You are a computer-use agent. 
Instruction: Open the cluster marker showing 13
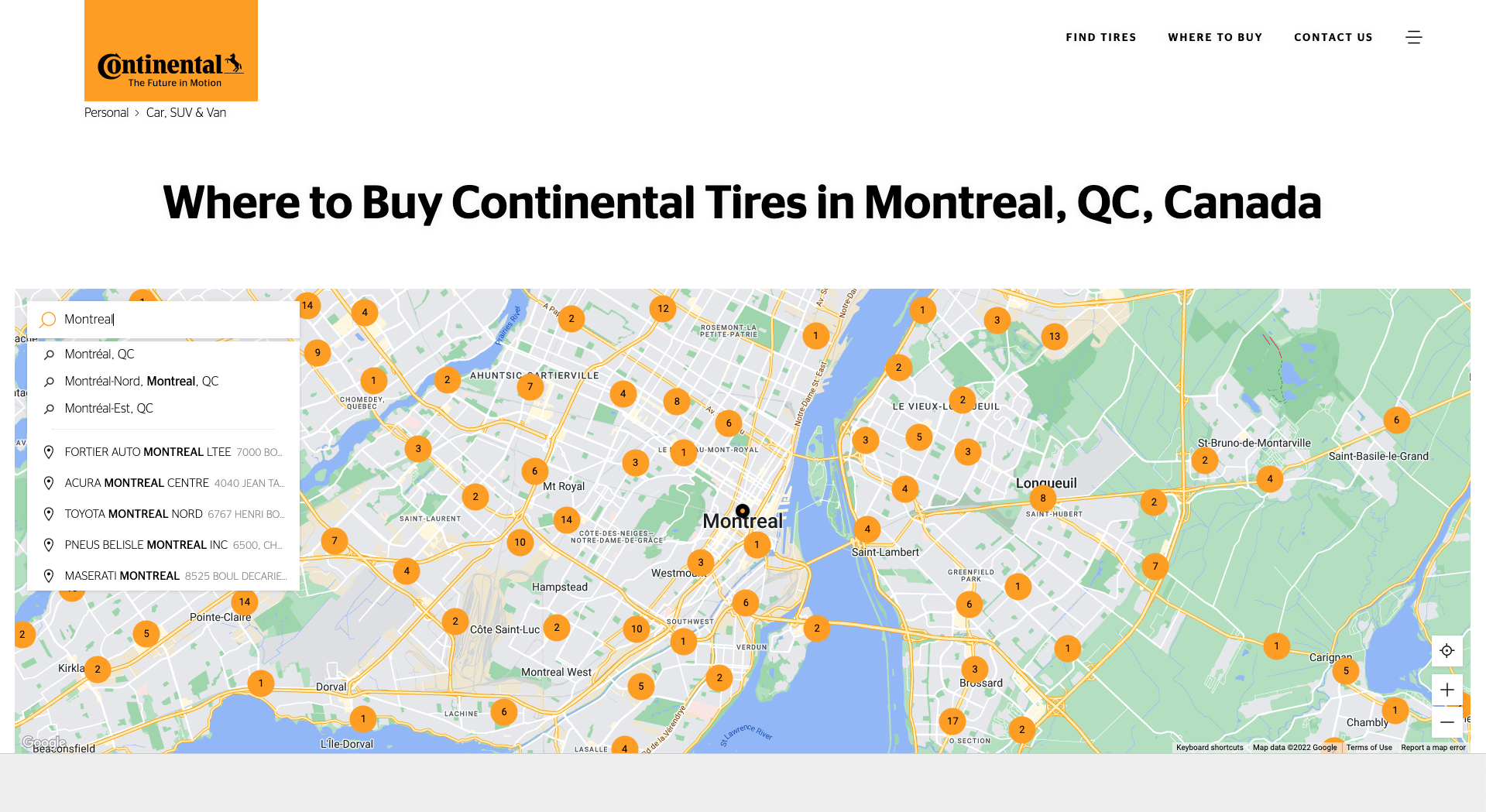[1055, 336]
